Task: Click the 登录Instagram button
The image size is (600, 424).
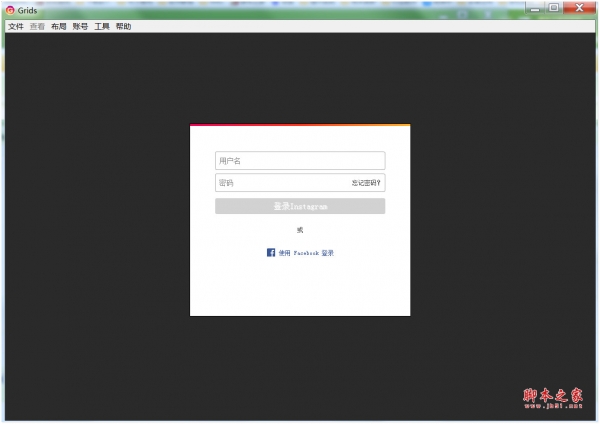Action: tap(300, 206)
